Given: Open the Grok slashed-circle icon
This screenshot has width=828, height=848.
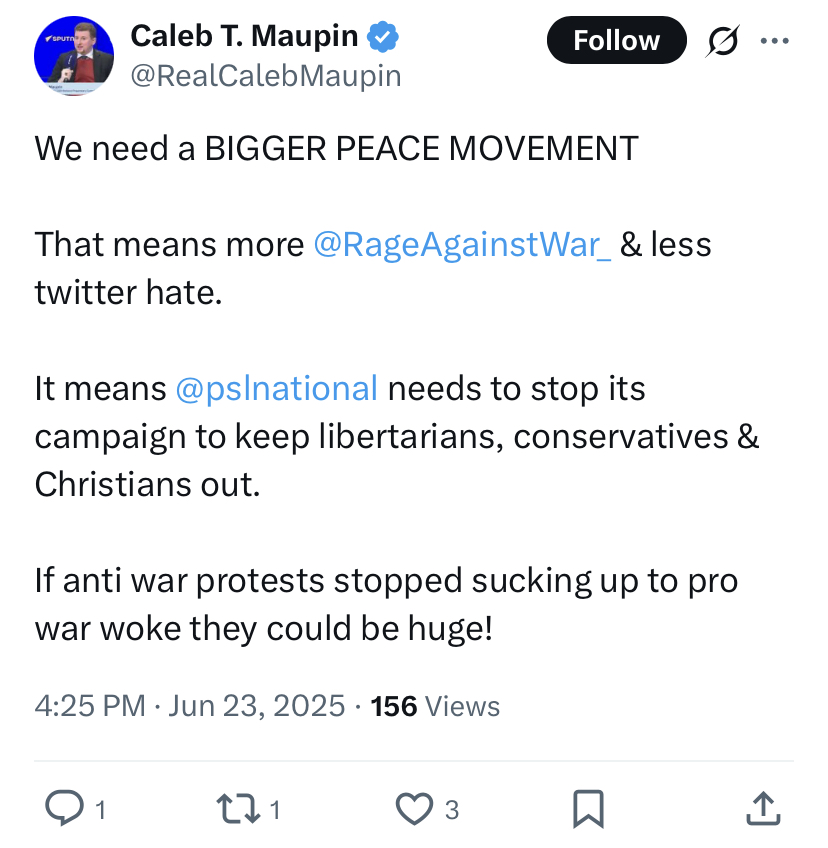Looking at the screenshot, I should 722,41.
